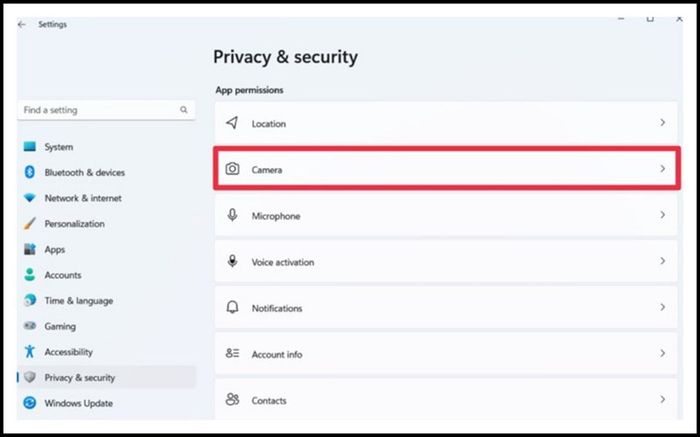Open the Microphone permissions row

(446, 216)
